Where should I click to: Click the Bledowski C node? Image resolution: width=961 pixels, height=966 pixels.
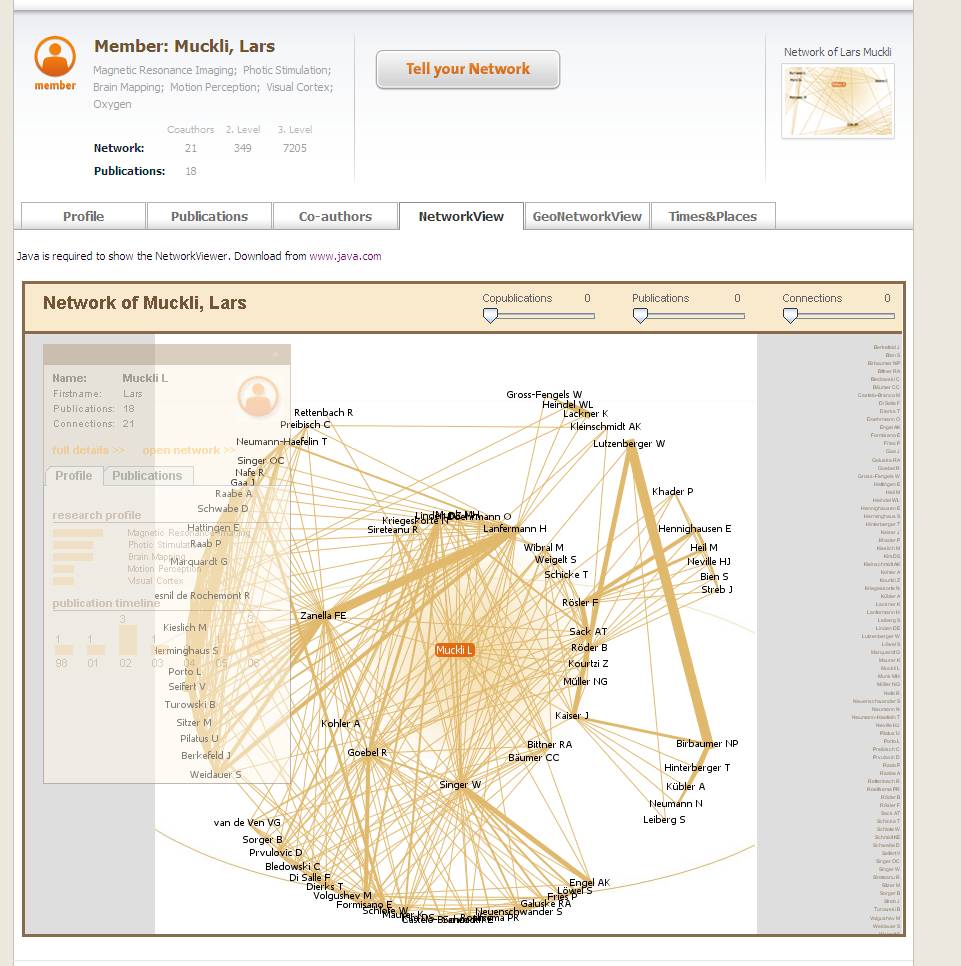[x=293, y=867]
